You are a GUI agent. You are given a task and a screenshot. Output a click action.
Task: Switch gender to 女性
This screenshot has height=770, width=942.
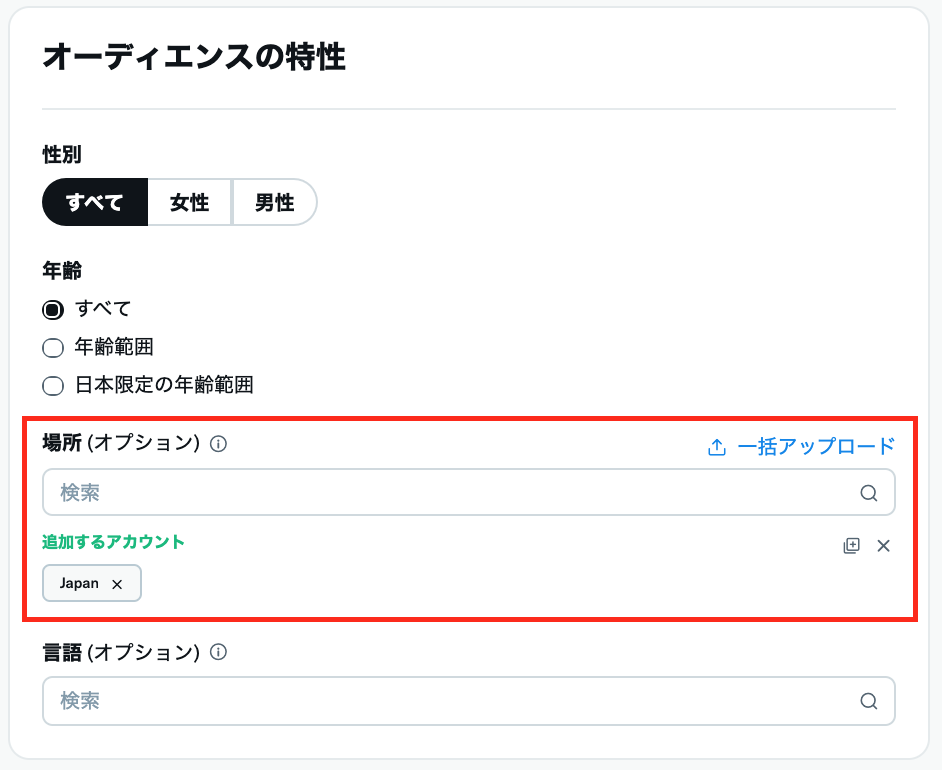(x=189, y=203)
